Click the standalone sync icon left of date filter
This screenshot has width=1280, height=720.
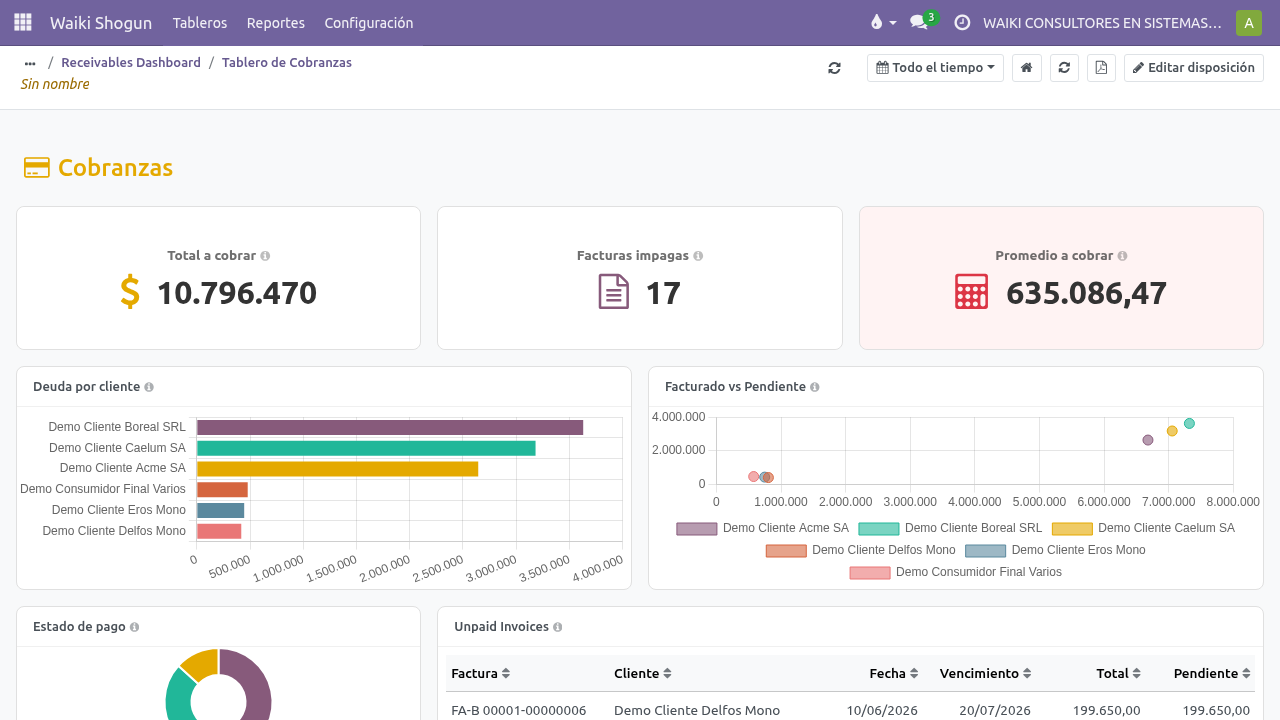(x=834, y=68)
